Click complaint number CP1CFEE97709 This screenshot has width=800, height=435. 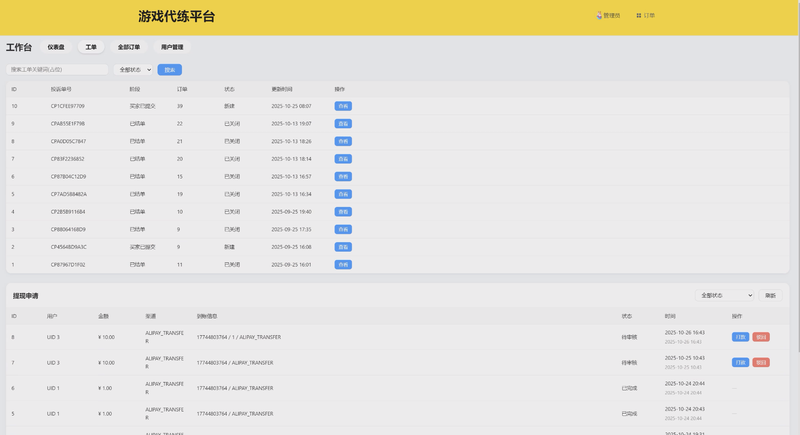(x=68, y=106)
